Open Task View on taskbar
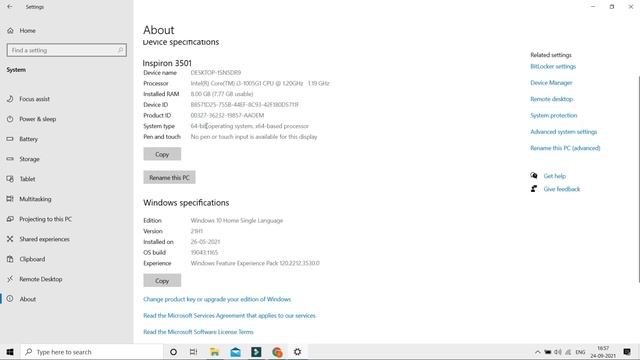The width and height of the screenshot is (640, 360). (x=193, y=352)
